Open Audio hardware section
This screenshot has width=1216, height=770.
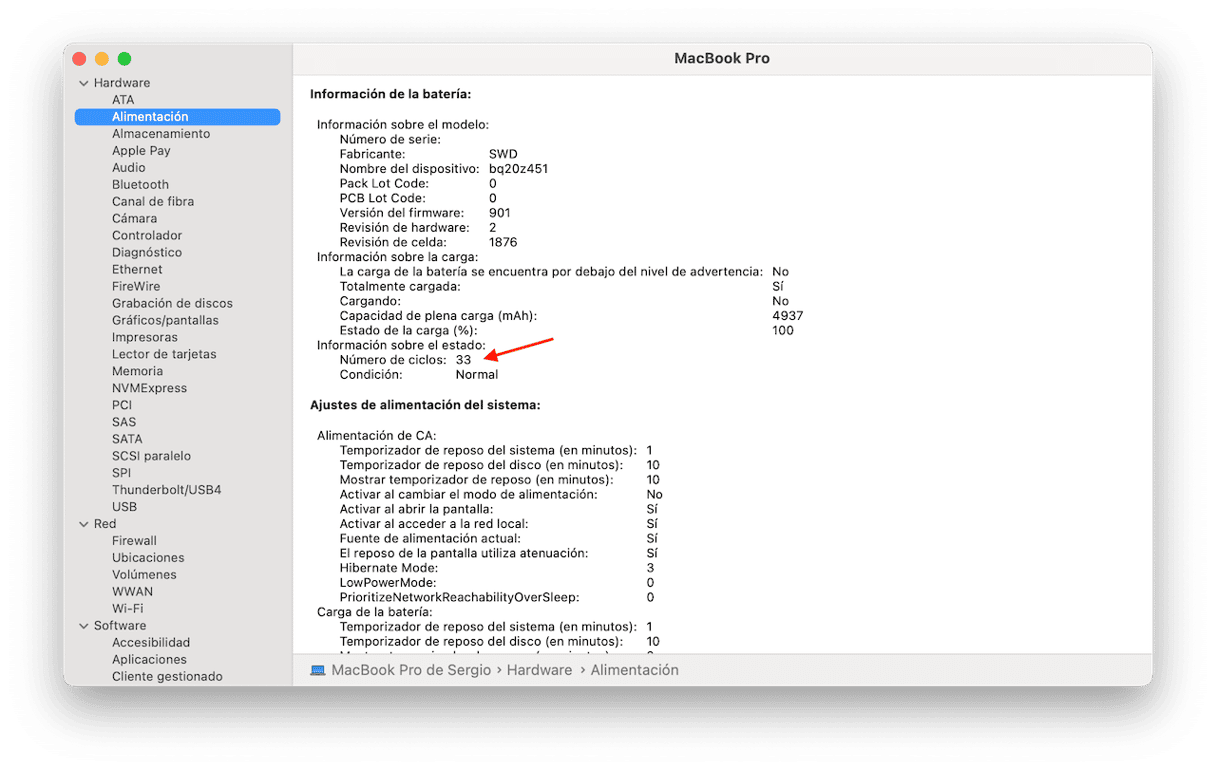tap(128, 168)
